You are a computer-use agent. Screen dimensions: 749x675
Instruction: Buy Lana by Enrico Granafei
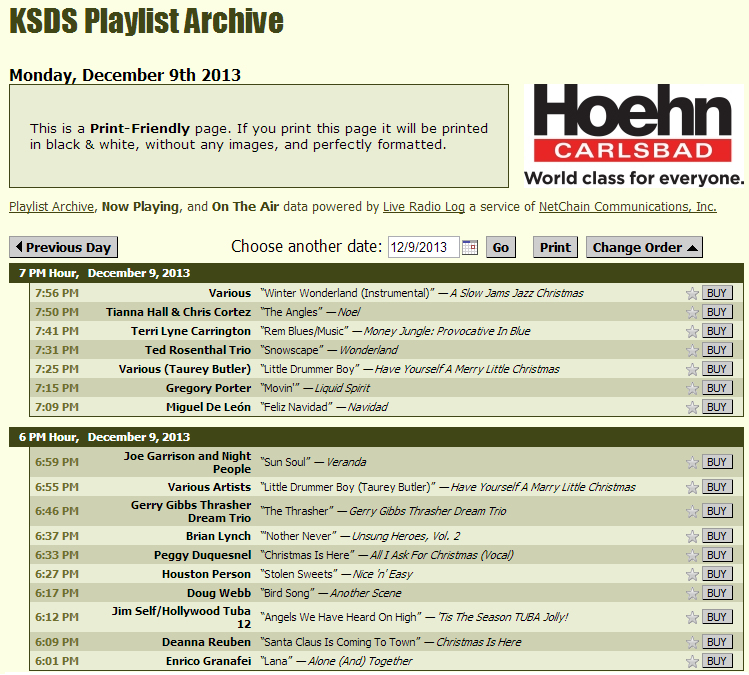pyautogui.click(x=717, y=661)
